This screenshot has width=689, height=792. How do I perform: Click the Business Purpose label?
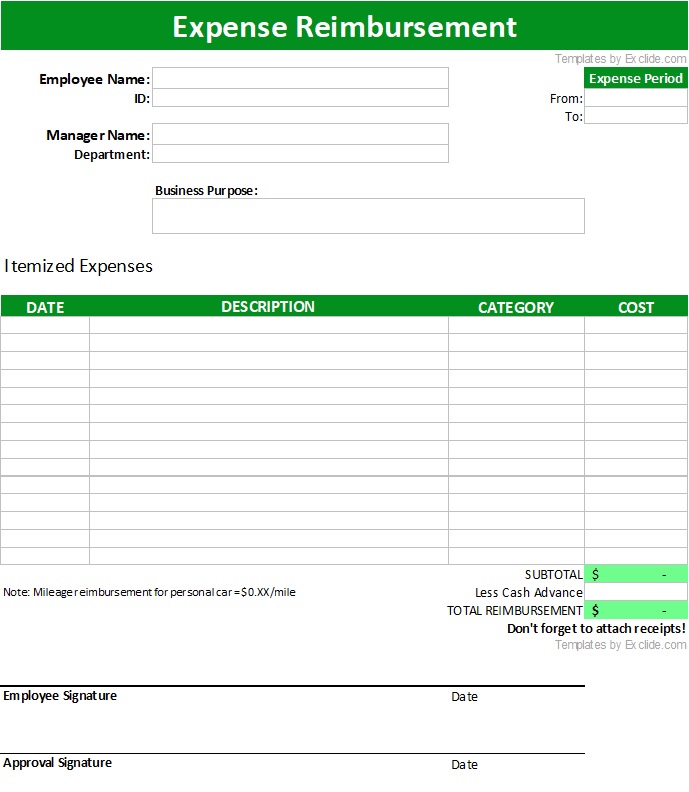click(x=206, y=190)
